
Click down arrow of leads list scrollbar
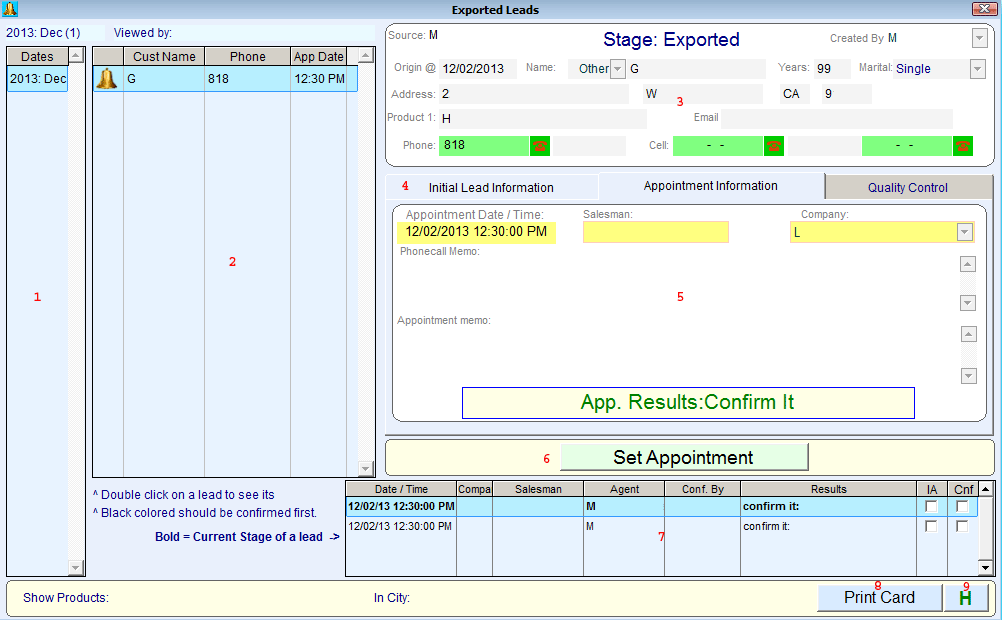pos(366,469)
